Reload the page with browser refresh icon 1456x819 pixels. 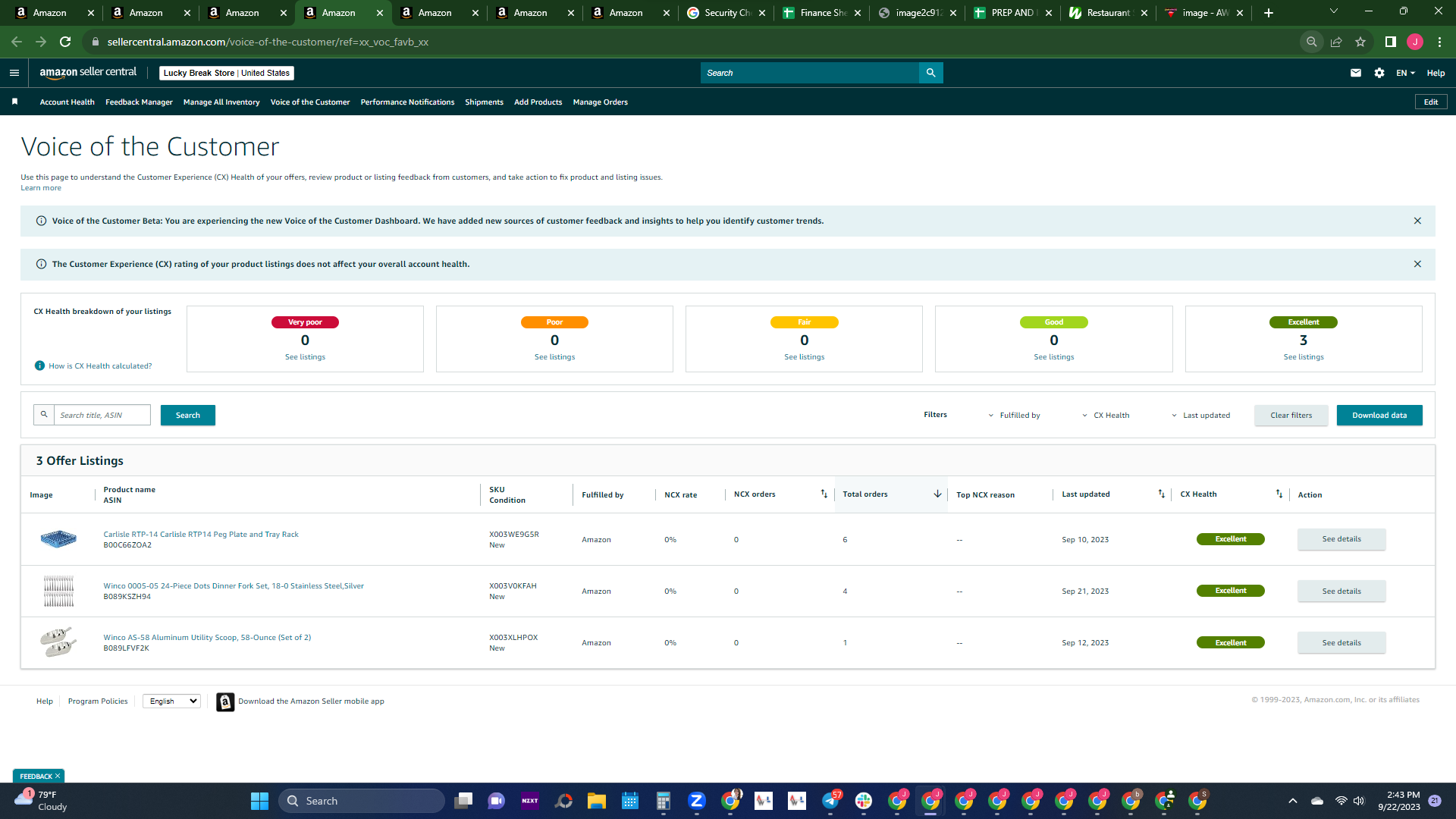tap(65, 42)
